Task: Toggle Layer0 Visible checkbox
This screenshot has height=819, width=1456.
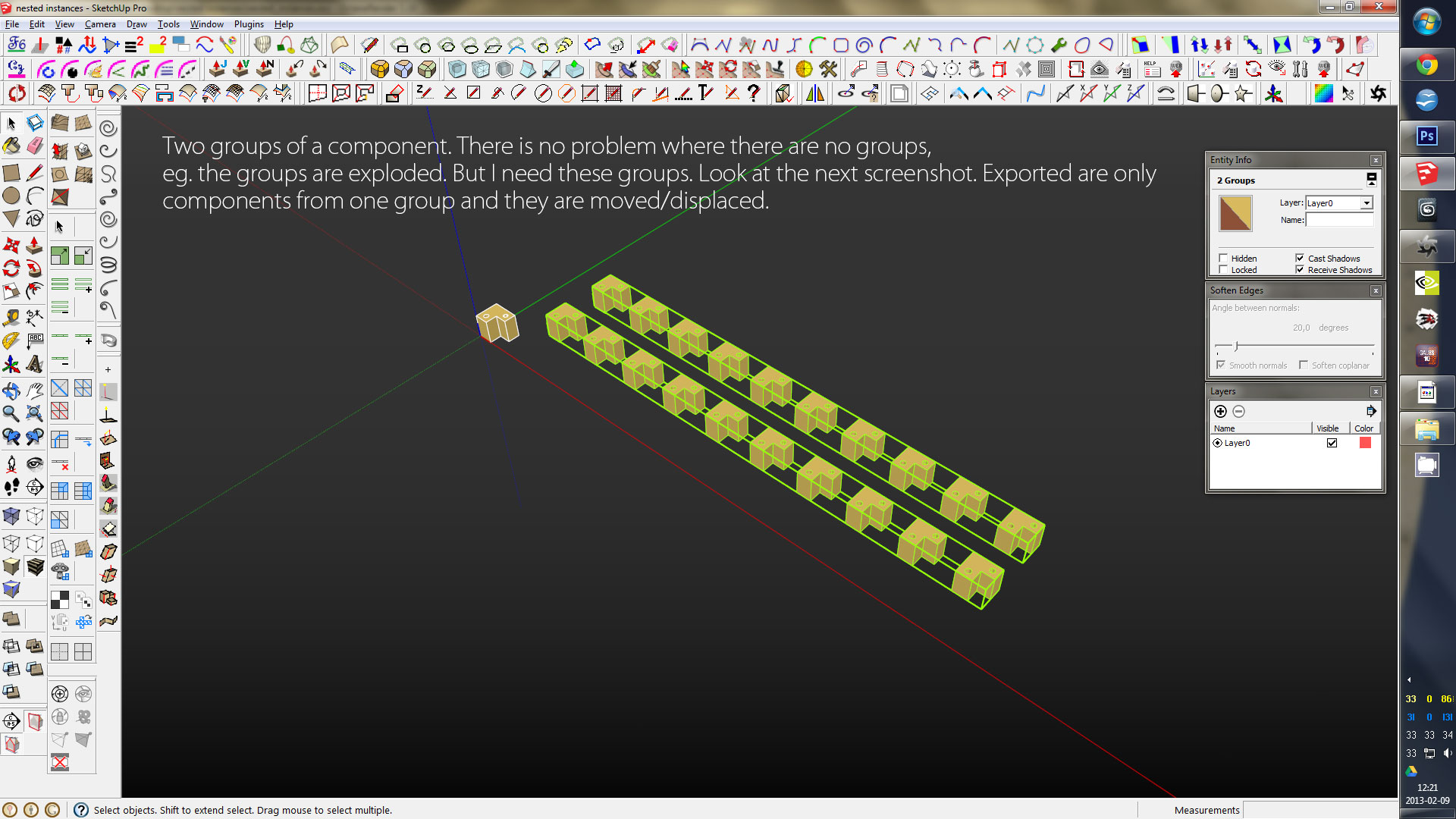Action: 1332,443
